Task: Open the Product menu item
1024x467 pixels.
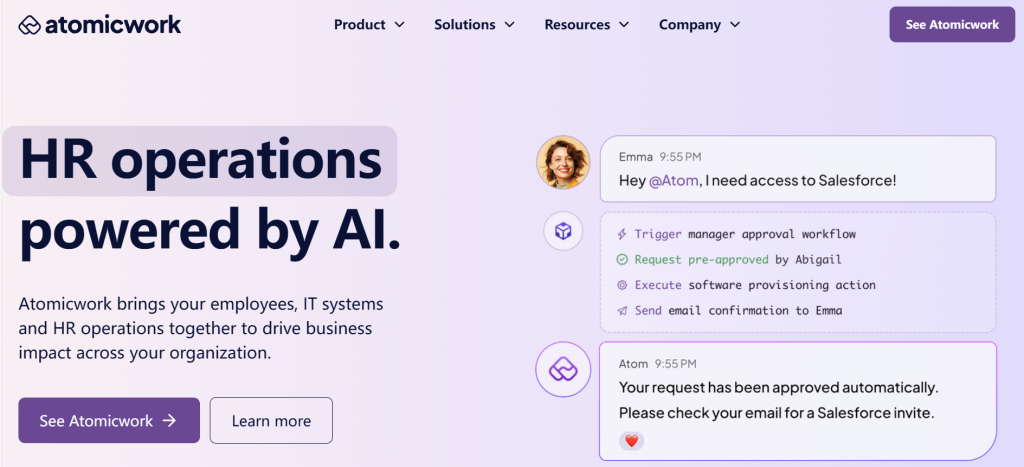Action: 359,24
